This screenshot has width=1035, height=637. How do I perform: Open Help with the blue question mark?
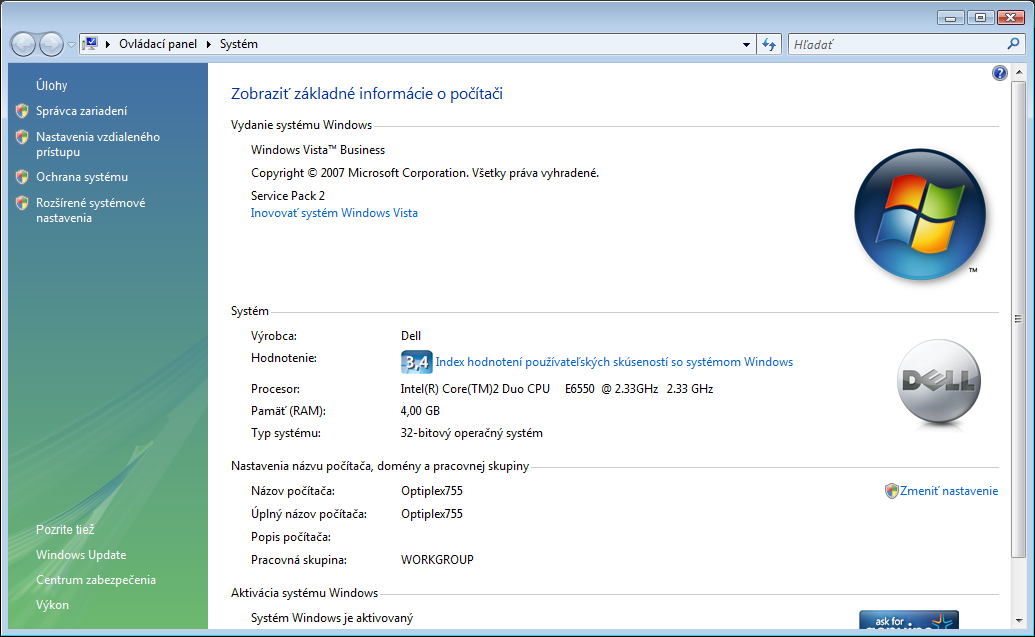999,73
